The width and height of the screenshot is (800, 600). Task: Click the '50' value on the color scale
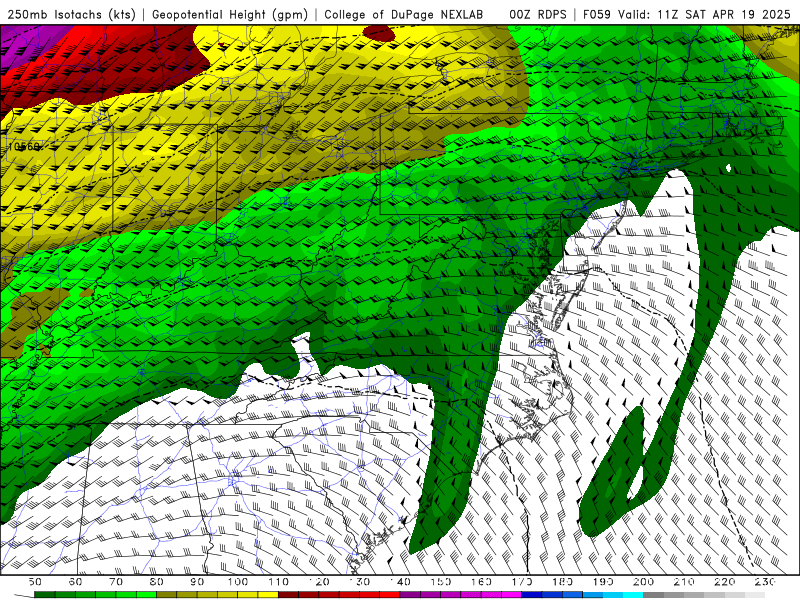[x=35, y=582]
